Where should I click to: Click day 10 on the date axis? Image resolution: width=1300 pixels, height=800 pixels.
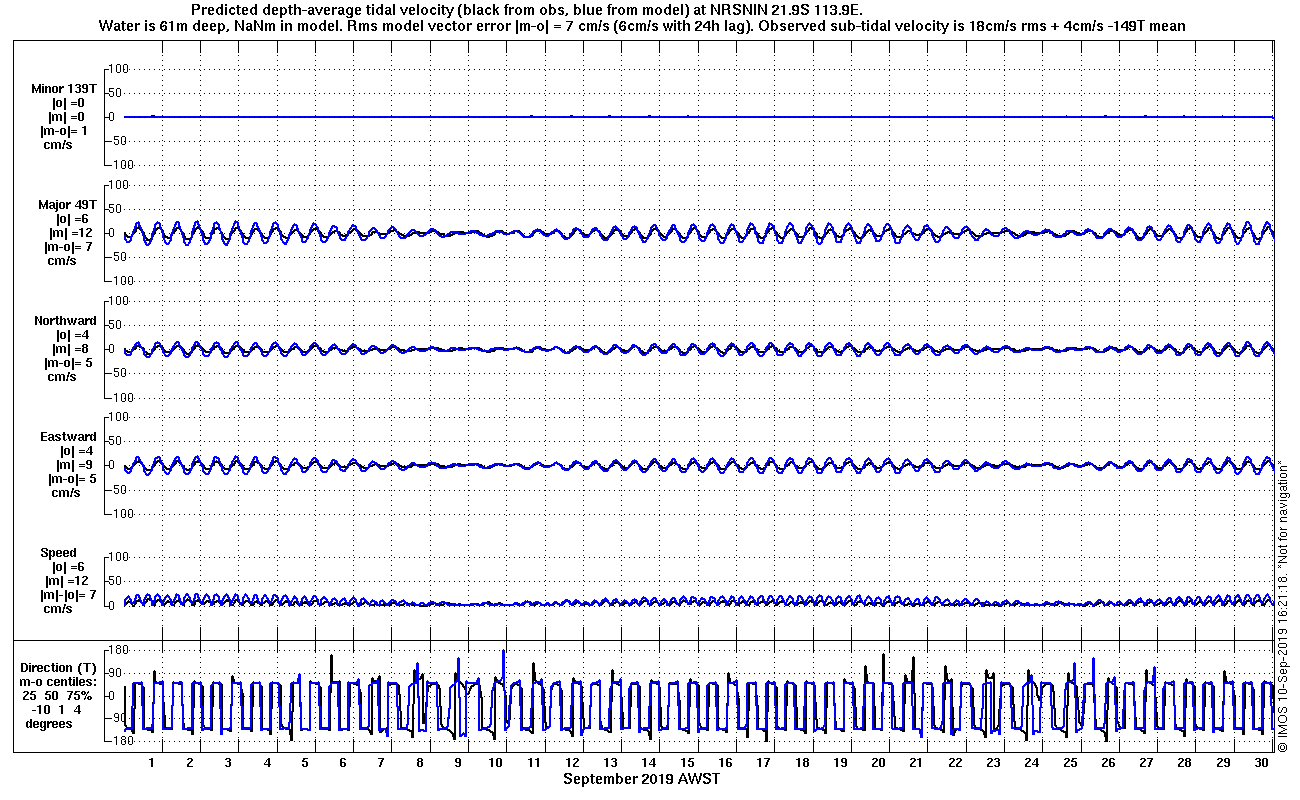495,762
